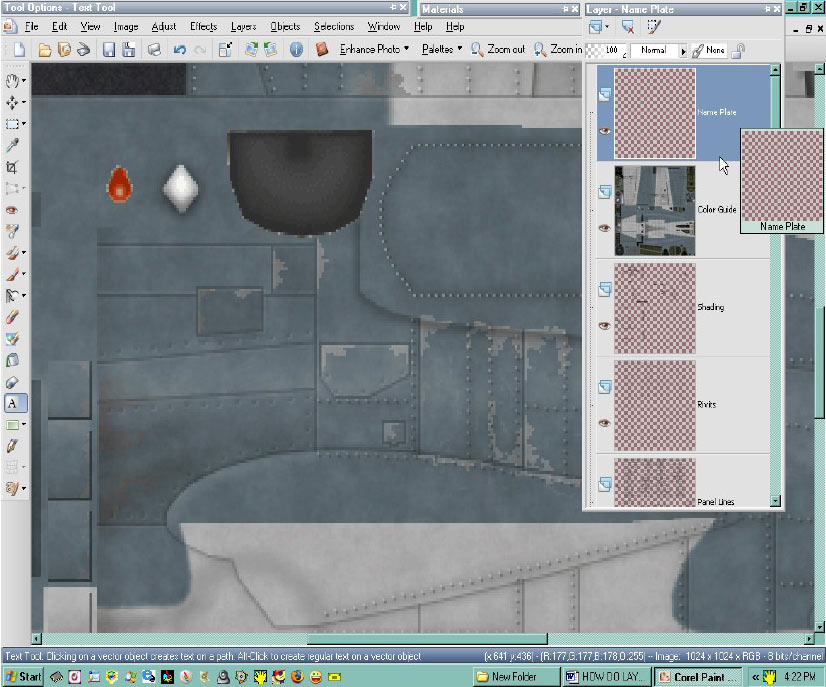Click the edit selection icon in Layers palette
Screen dimensions: 826x687
653,27
